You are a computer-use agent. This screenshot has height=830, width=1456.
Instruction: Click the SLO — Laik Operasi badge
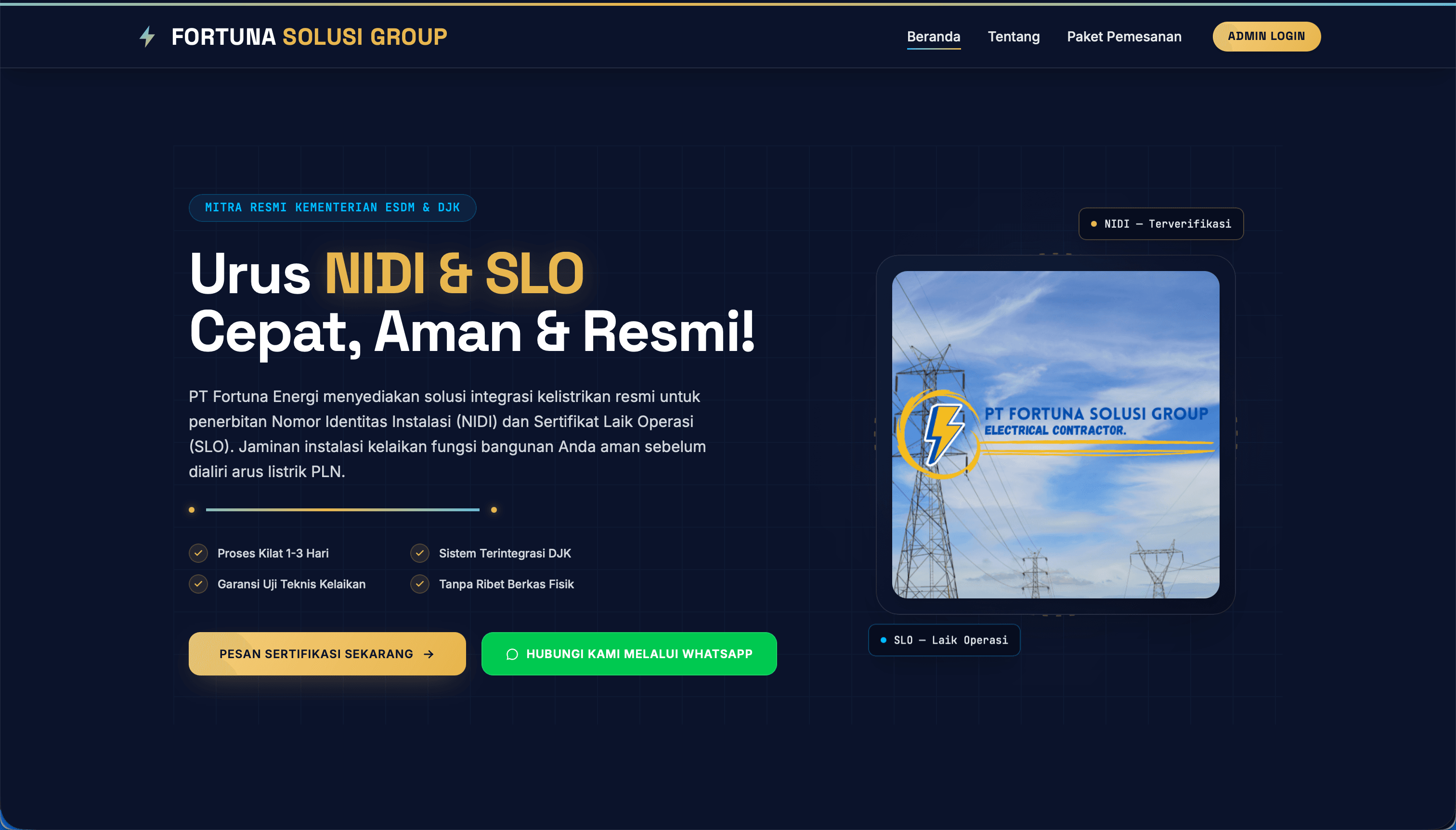click(x=944, y=640)
